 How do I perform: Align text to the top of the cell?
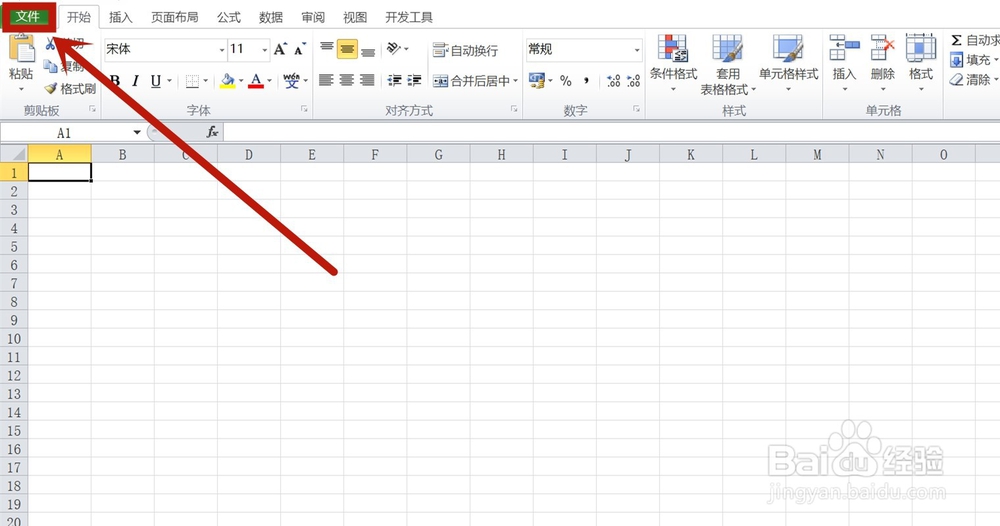tap(327, 49)
